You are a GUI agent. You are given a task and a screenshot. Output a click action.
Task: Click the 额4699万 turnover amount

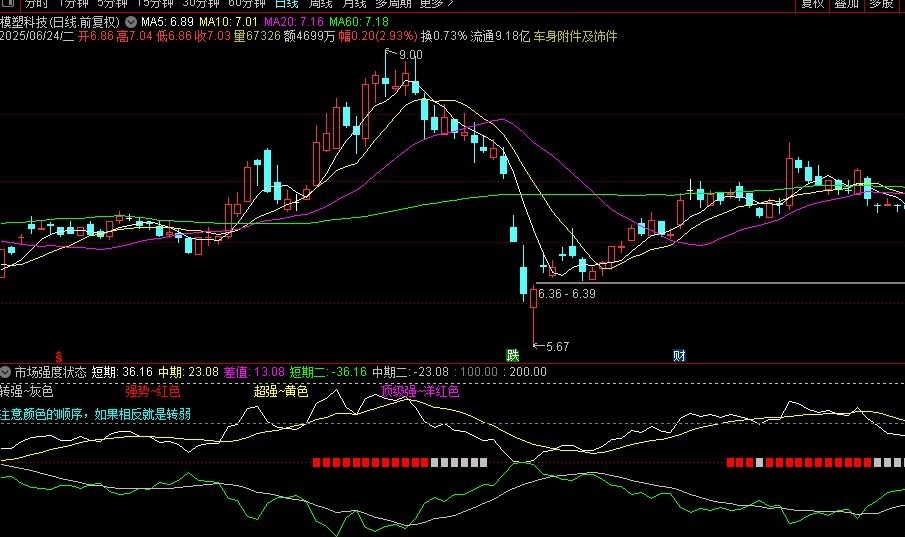point(309,36)
